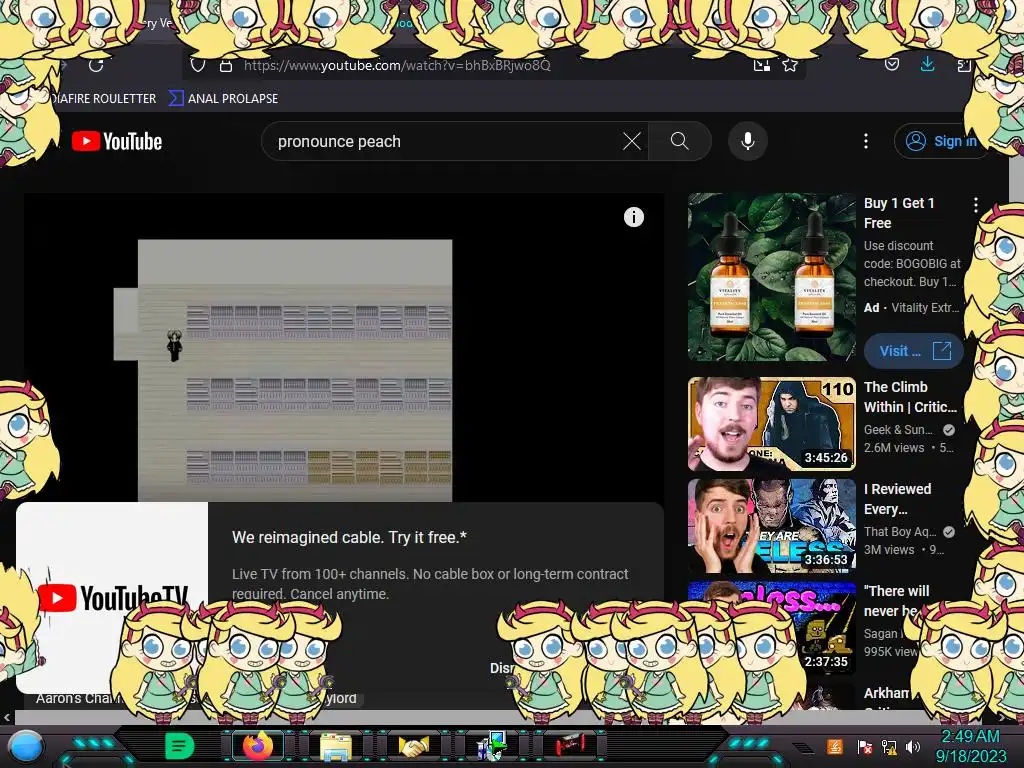
Task: Open the Vitality oil ad thumbnail
Action: click(x=771, y=277)
